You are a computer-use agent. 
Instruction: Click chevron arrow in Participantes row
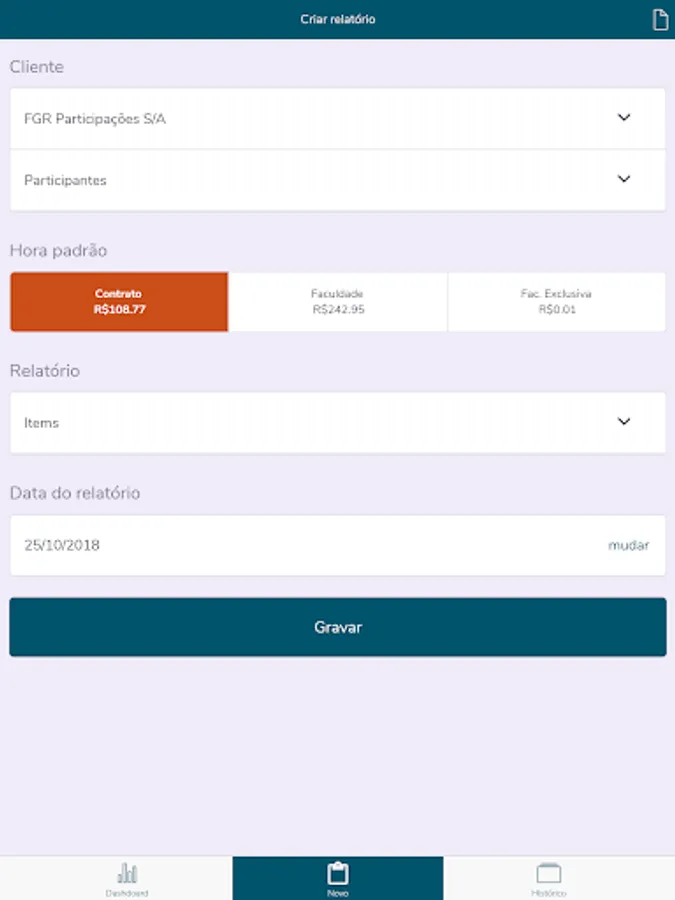[624, 180]
